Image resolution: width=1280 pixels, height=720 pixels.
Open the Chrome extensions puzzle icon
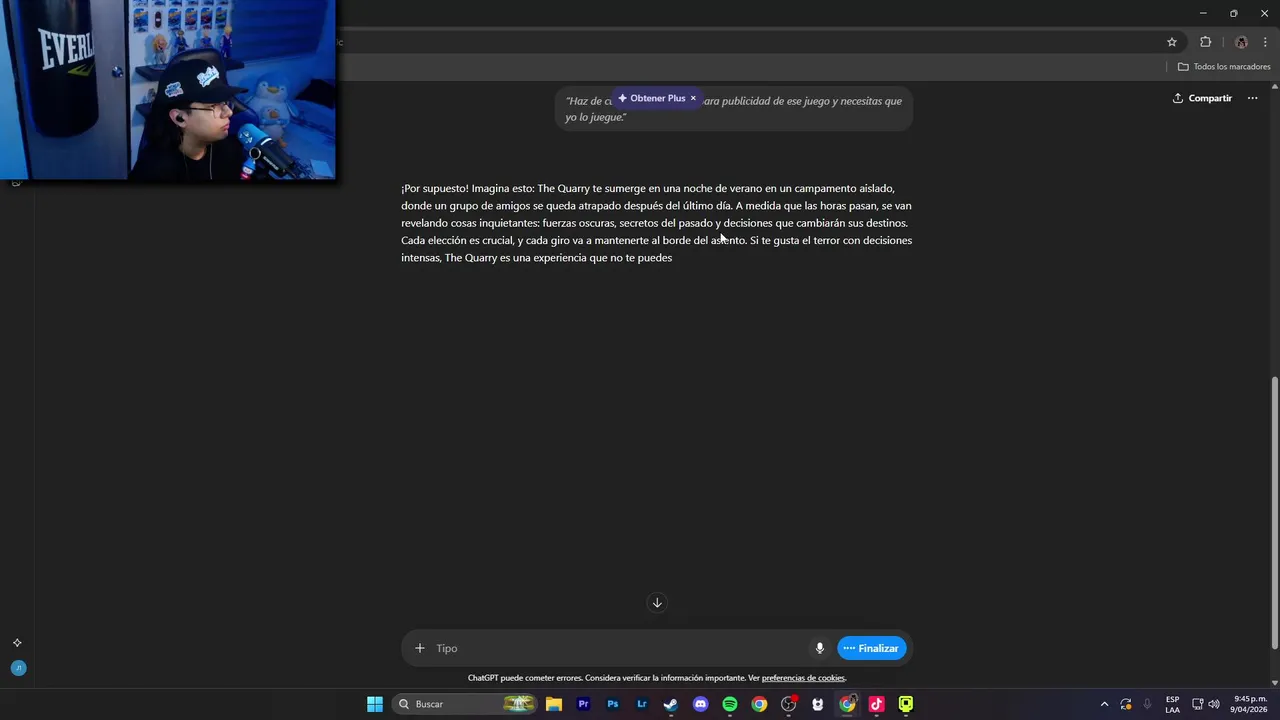[x=1205, y=42]
